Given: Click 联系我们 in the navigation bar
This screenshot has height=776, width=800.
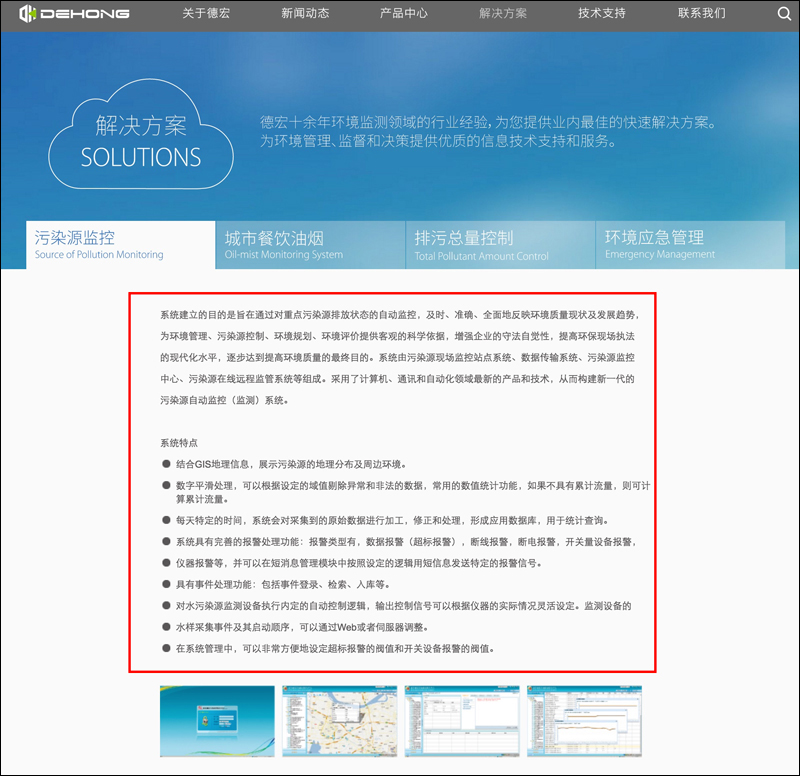Looking at the screenshot, I should [x=701, y=14].
